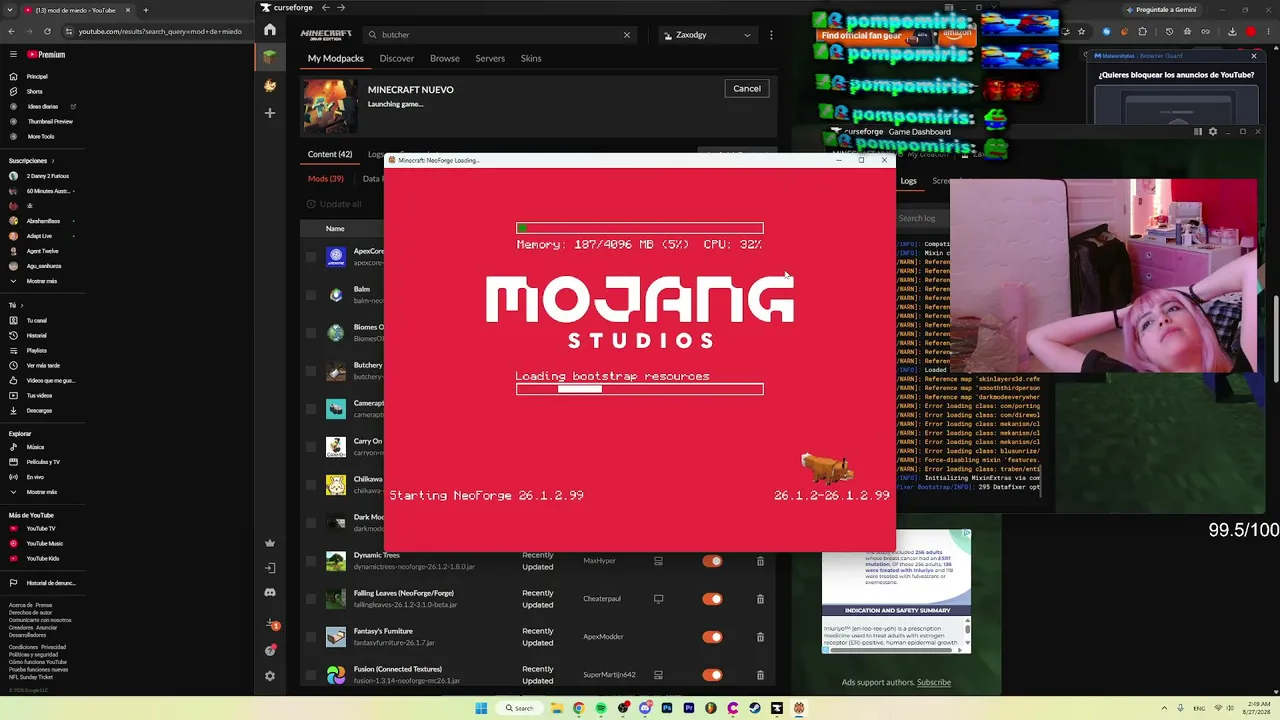The height and width of the screenshot is (720, 1280).
Task: Open the Zaxodgy profile dropdown
Action: tap(707, 35)
